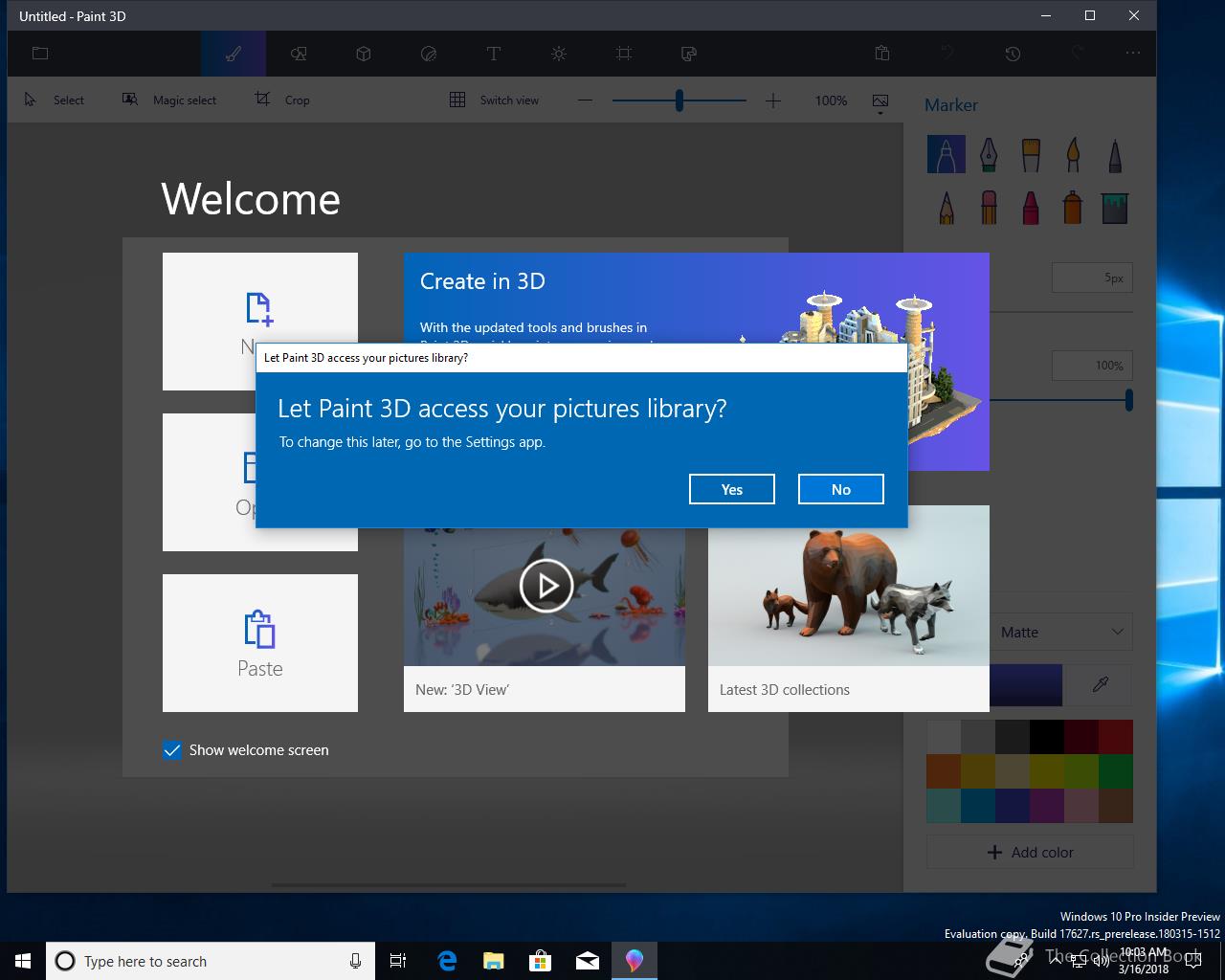Image resolution: width=1225 pixels, height=980 pixels.
Task: Click the zoom in plus icon
Action: pos(773,100)
